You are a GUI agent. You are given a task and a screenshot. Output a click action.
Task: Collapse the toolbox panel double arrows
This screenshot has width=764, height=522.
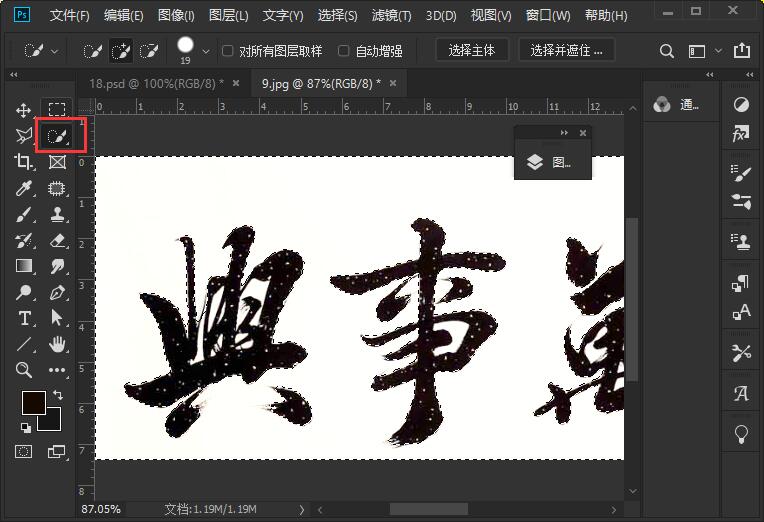[14, 75]
